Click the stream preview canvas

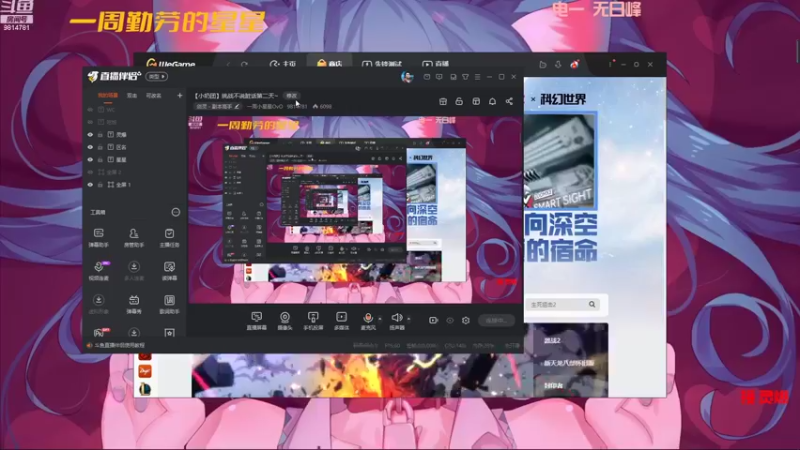click(x=356, y=210)
